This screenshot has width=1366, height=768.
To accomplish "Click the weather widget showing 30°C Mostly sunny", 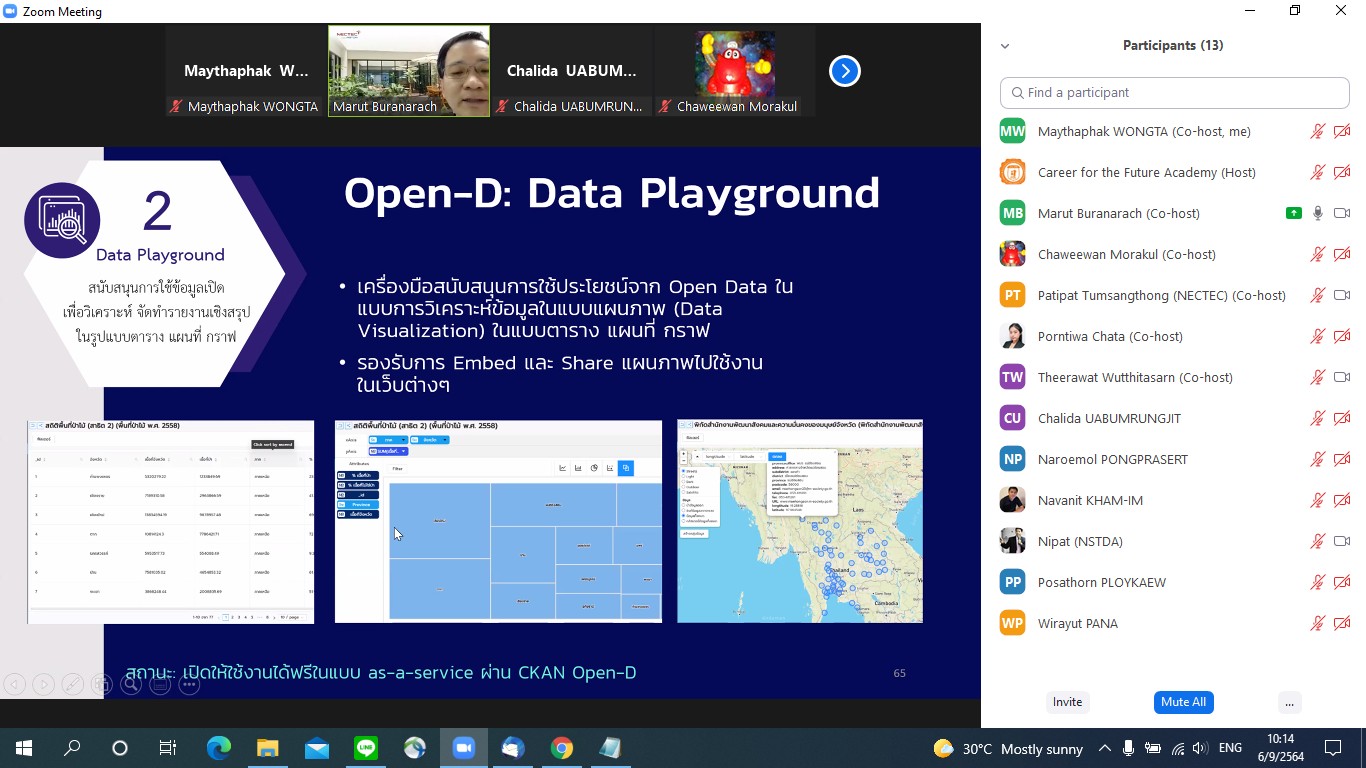I will [1008, 748].
